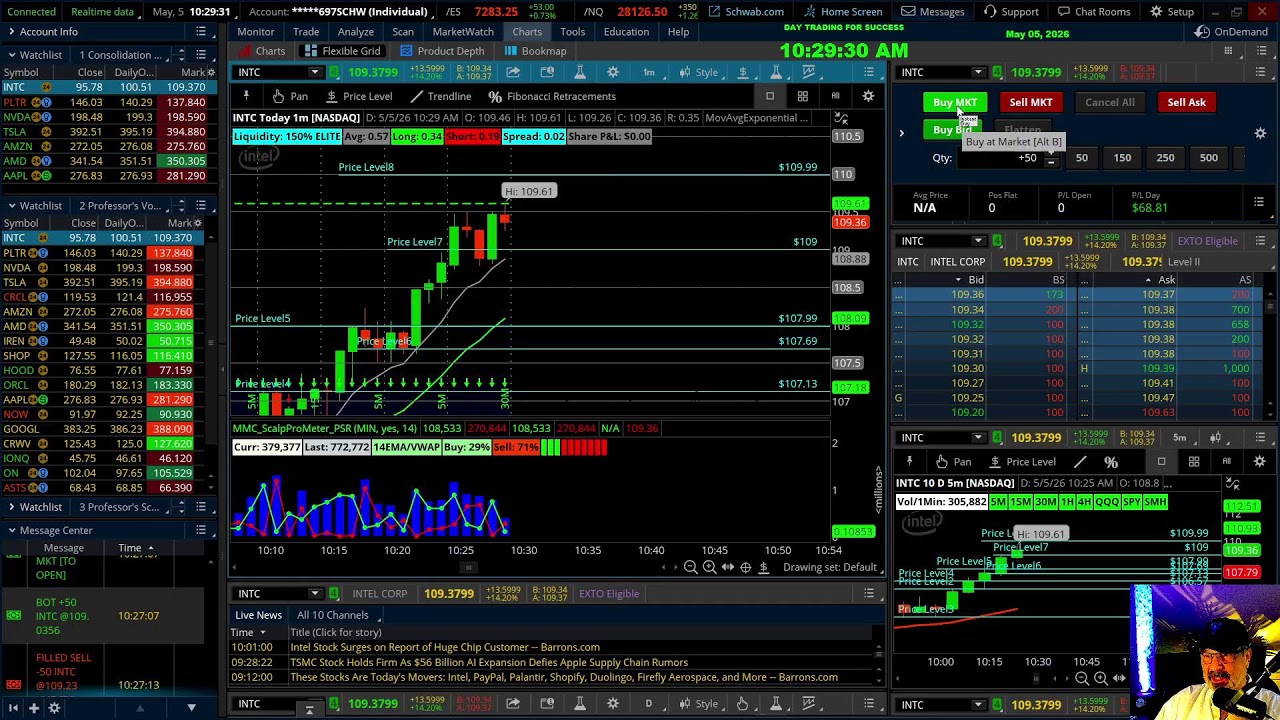Viewport: 1280px width, 720px height.
Task: Switch to the Scan tab
Action: click(403, 31)
